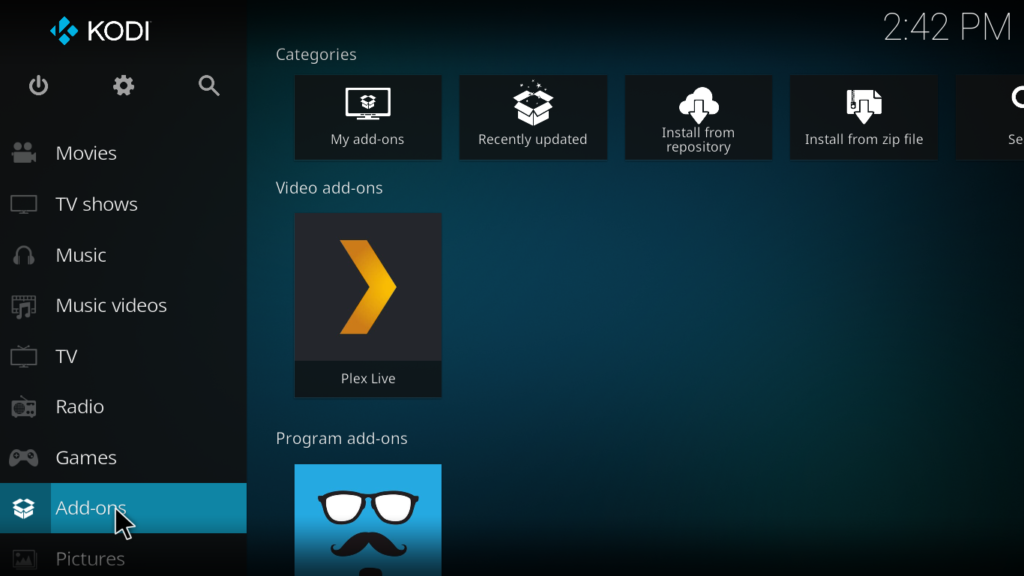Choose Install from zip file tile
This screenshot has height=576, width=1024.
(864, 117)
